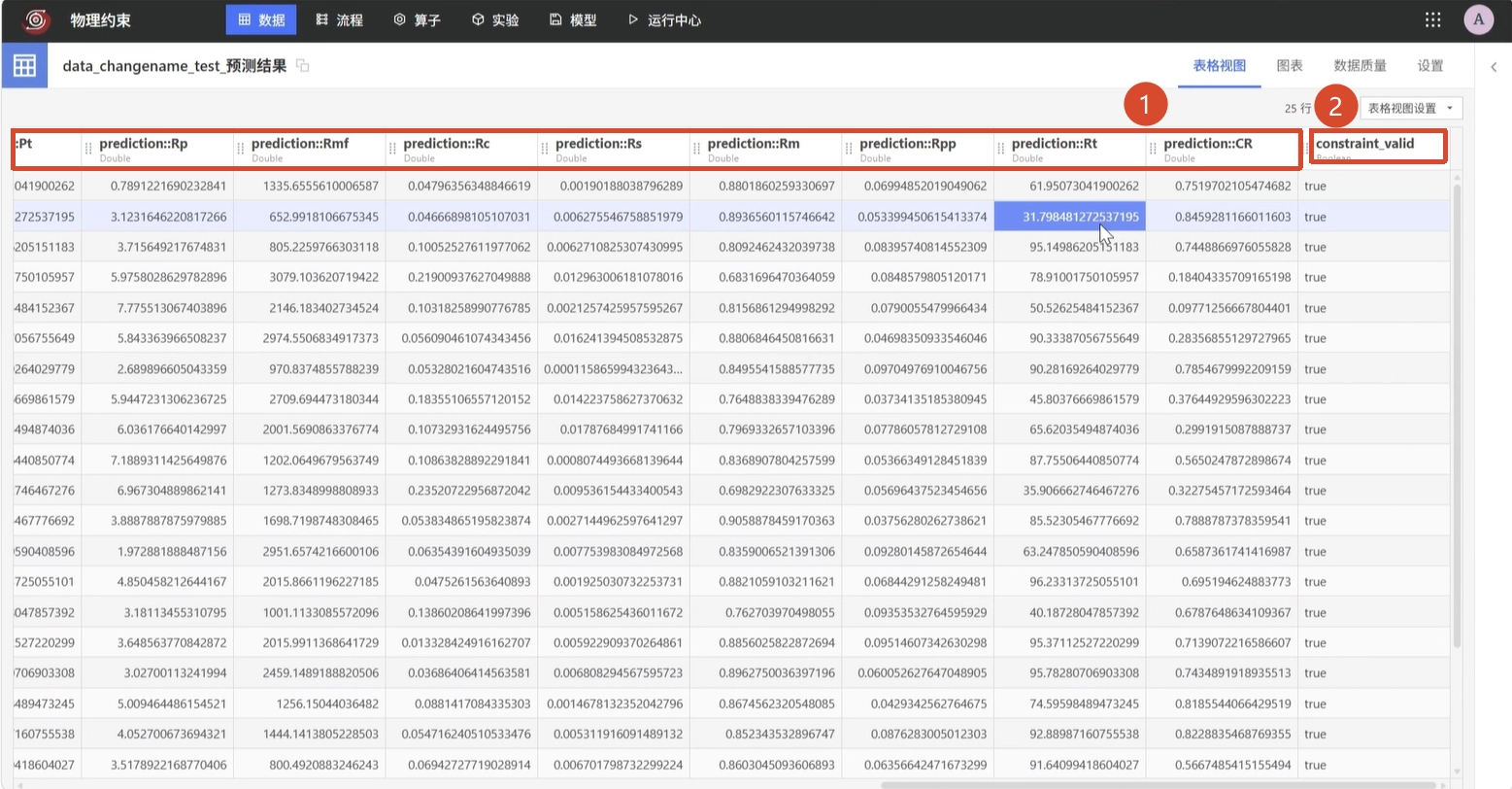
Task: Select cell 0.8801860259330697 in Rm column
Action: (765, 186)
